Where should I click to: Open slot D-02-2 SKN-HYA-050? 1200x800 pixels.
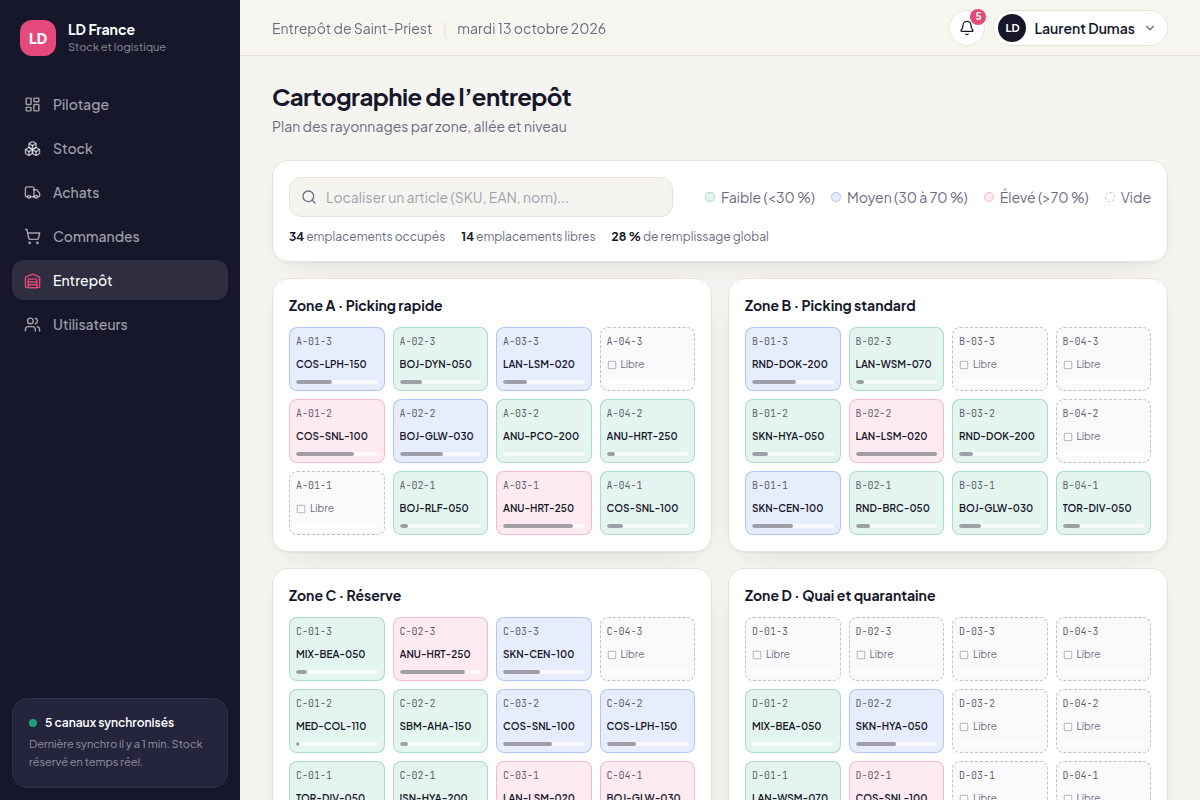896,721
